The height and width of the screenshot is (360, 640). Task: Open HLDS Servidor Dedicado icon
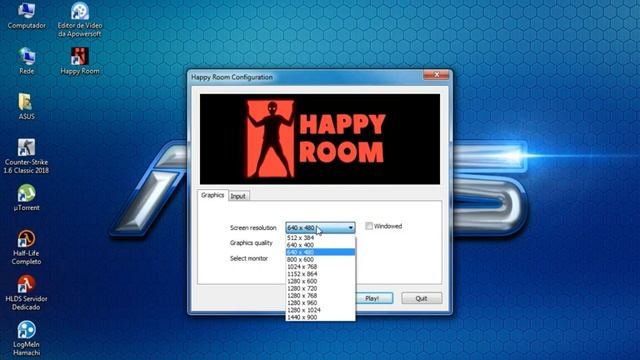click(26, 293)
